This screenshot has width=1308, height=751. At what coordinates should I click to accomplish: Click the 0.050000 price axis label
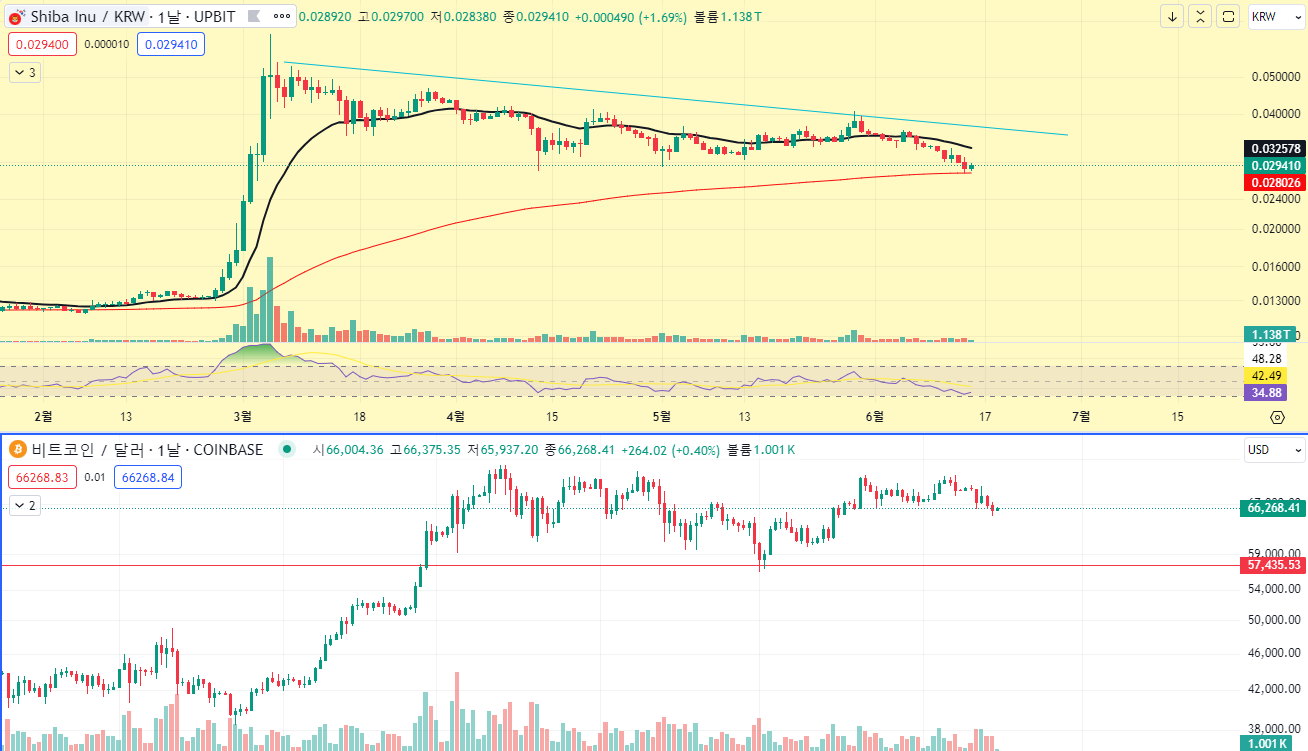coord(1274,77)
